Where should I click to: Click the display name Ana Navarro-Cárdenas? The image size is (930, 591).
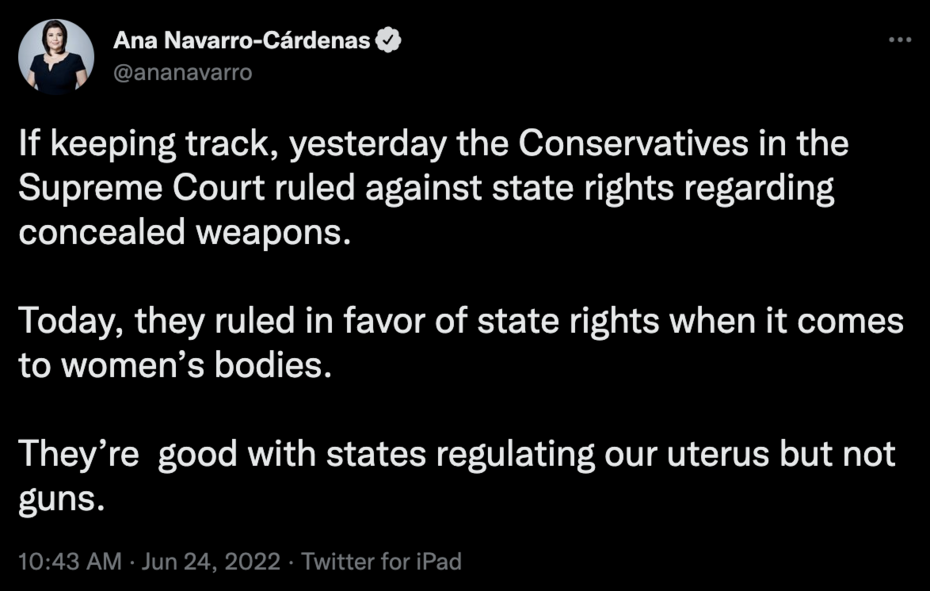(243, 41)
